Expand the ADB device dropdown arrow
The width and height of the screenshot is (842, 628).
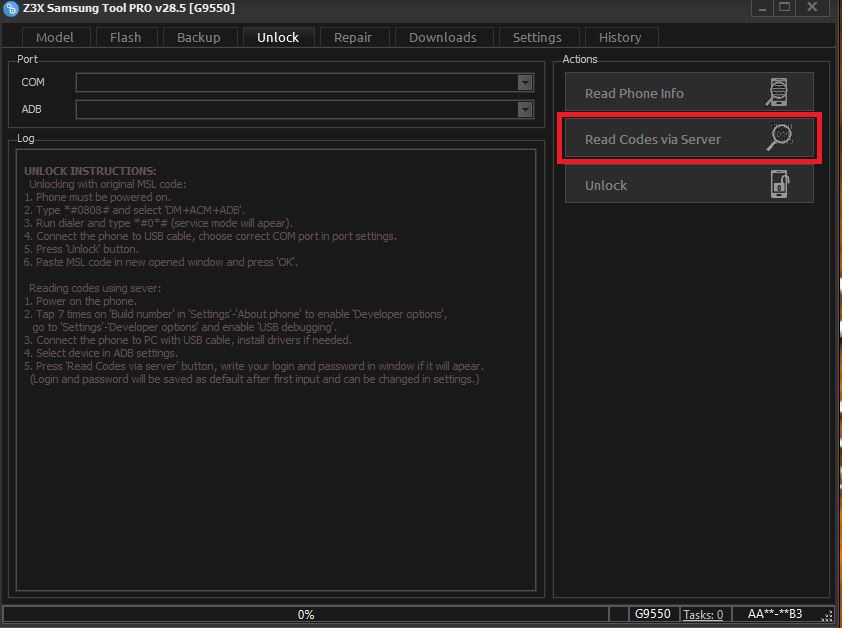[525, 110]
